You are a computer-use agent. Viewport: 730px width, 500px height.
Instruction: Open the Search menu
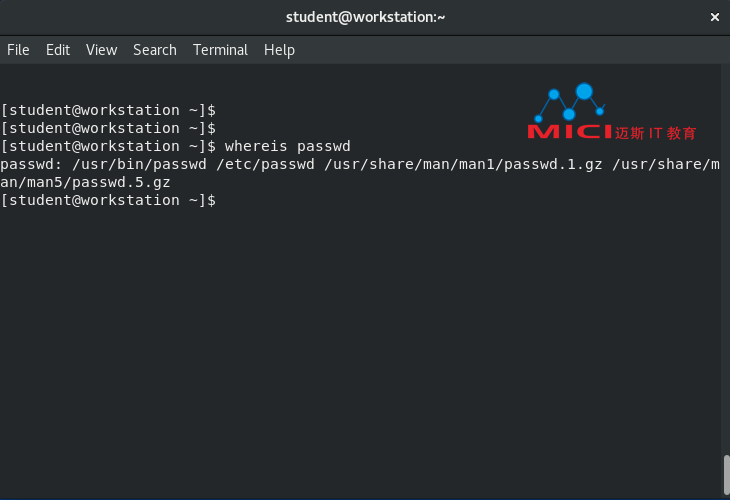point(155,50)
